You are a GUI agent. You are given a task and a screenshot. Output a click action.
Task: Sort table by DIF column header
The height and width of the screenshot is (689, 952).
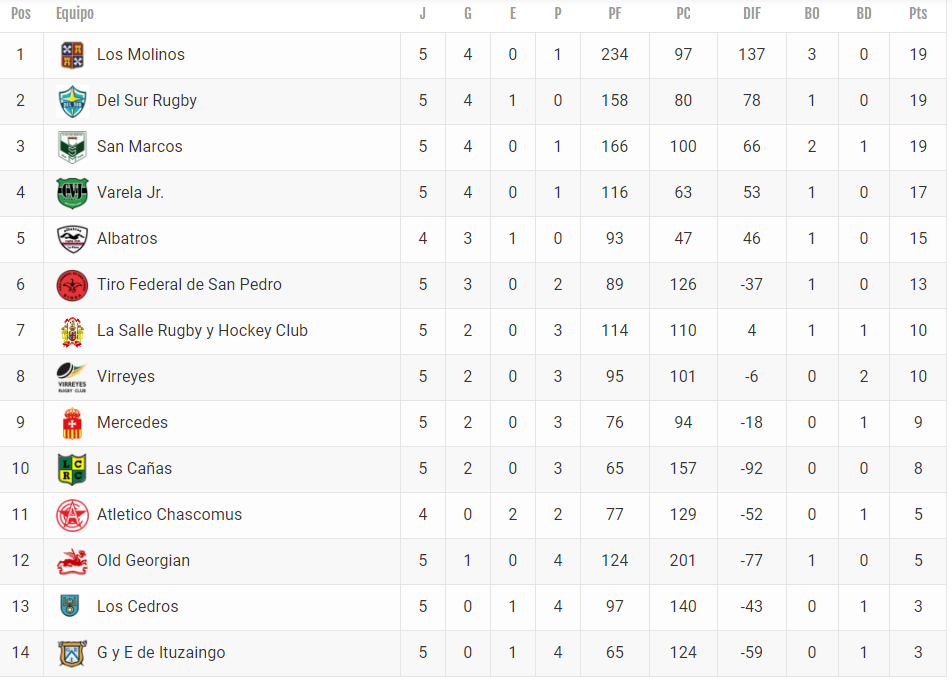pos(752,13)
